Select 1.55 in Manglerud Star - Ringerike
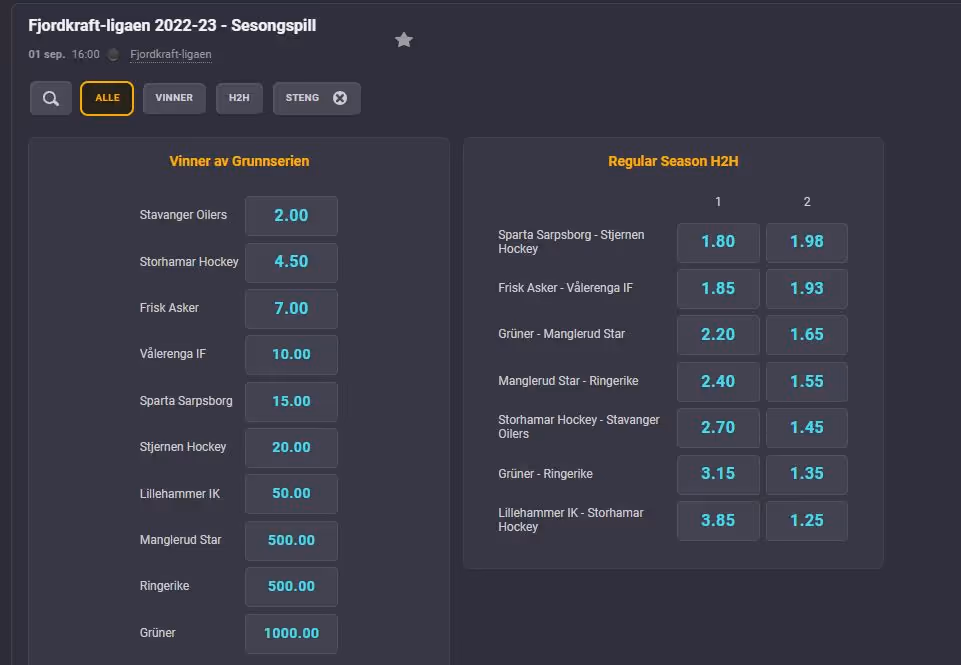961x665 pixels. (807, 381)
